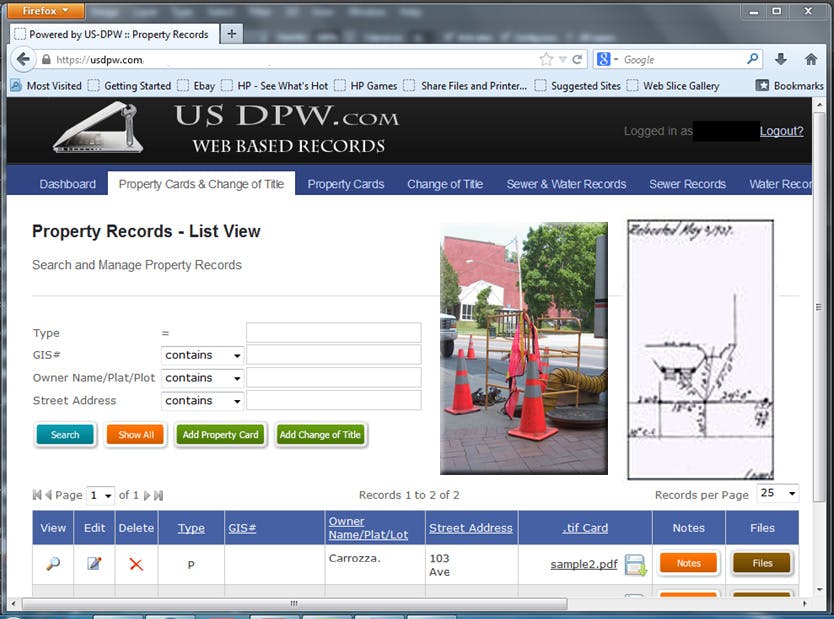834x619 pixels.
Task: Open the new tab plus button
Action: [231, 34]
